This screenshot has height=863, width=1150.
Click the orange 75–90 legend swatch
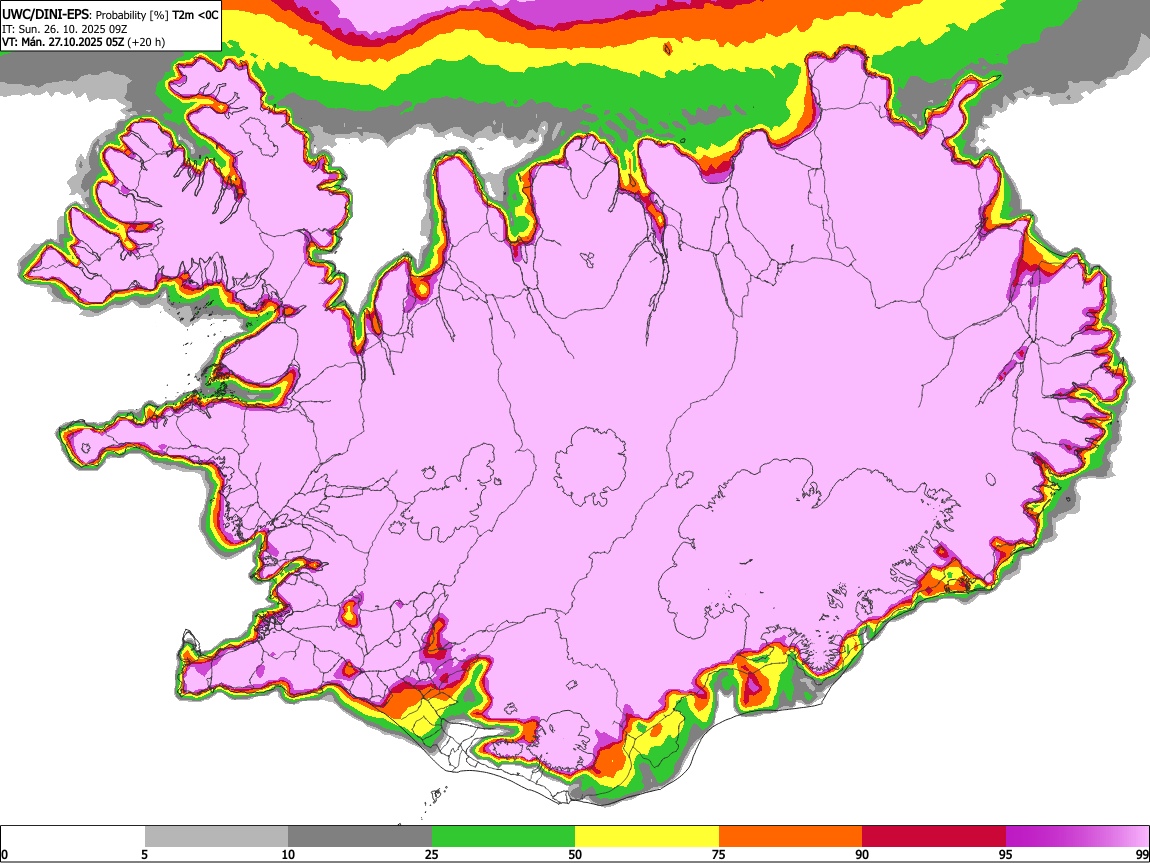(x=791, y=836)
